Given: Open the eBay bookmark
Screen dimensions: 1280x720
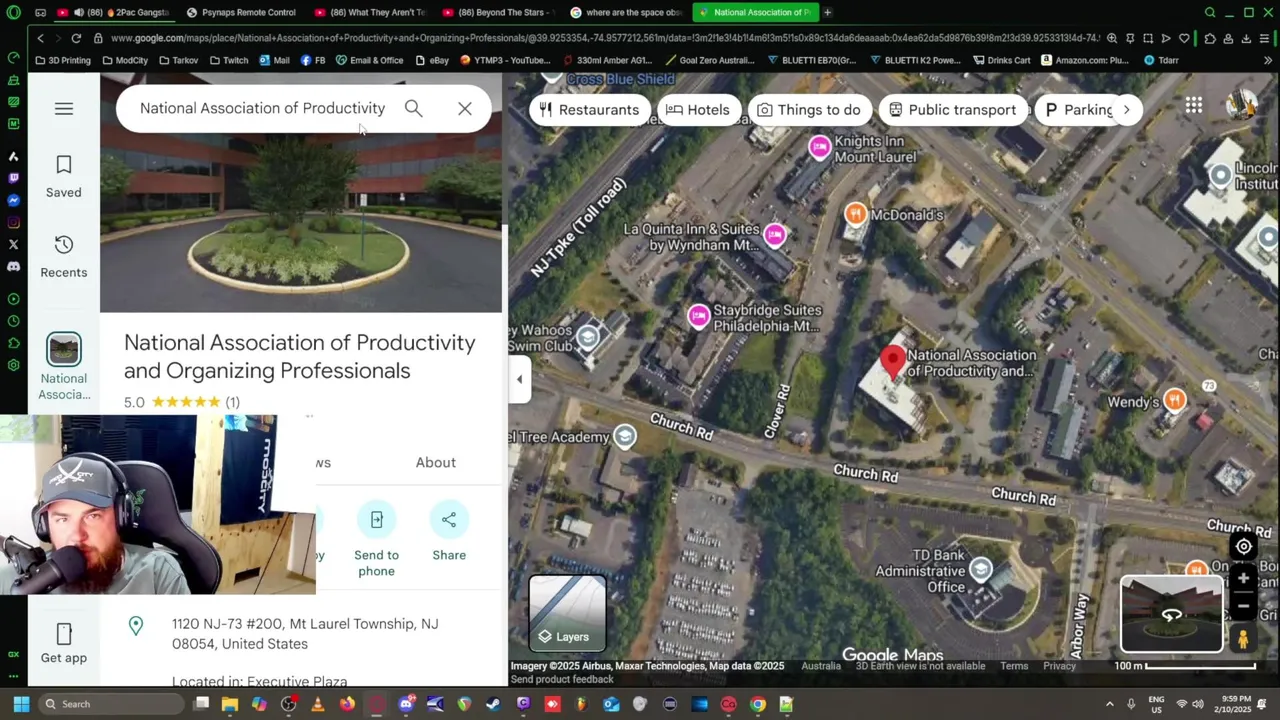Looking at the screenshot, I should click(432, 60).
